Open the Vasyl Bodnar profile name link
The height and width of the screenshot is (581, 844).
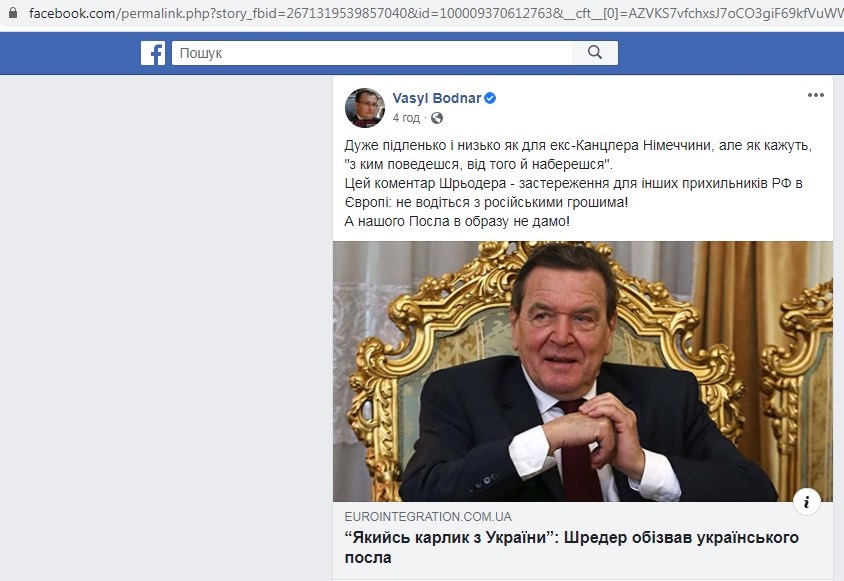tap(437, 98)
